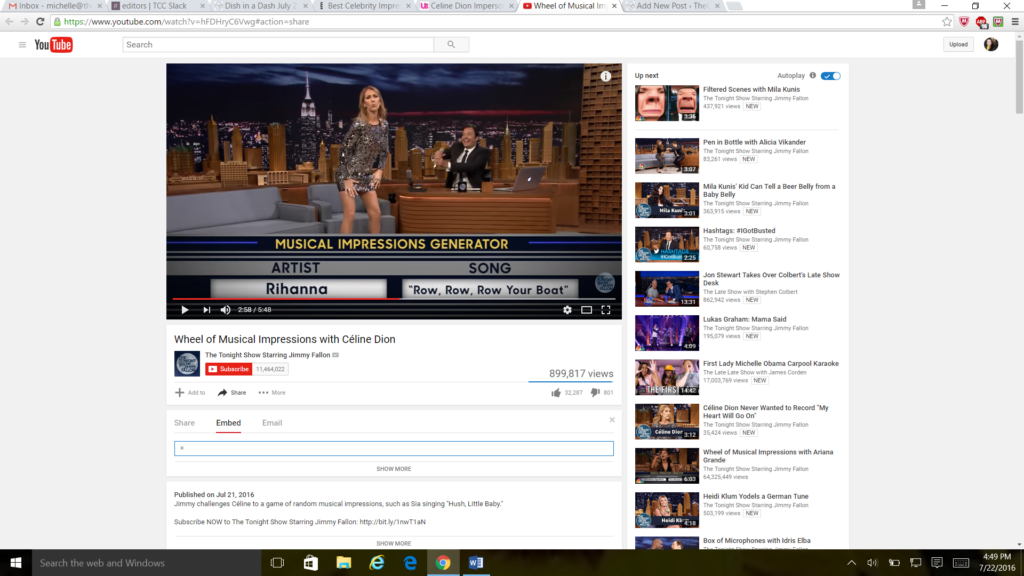Skip to the next video

tap(206, 310)
